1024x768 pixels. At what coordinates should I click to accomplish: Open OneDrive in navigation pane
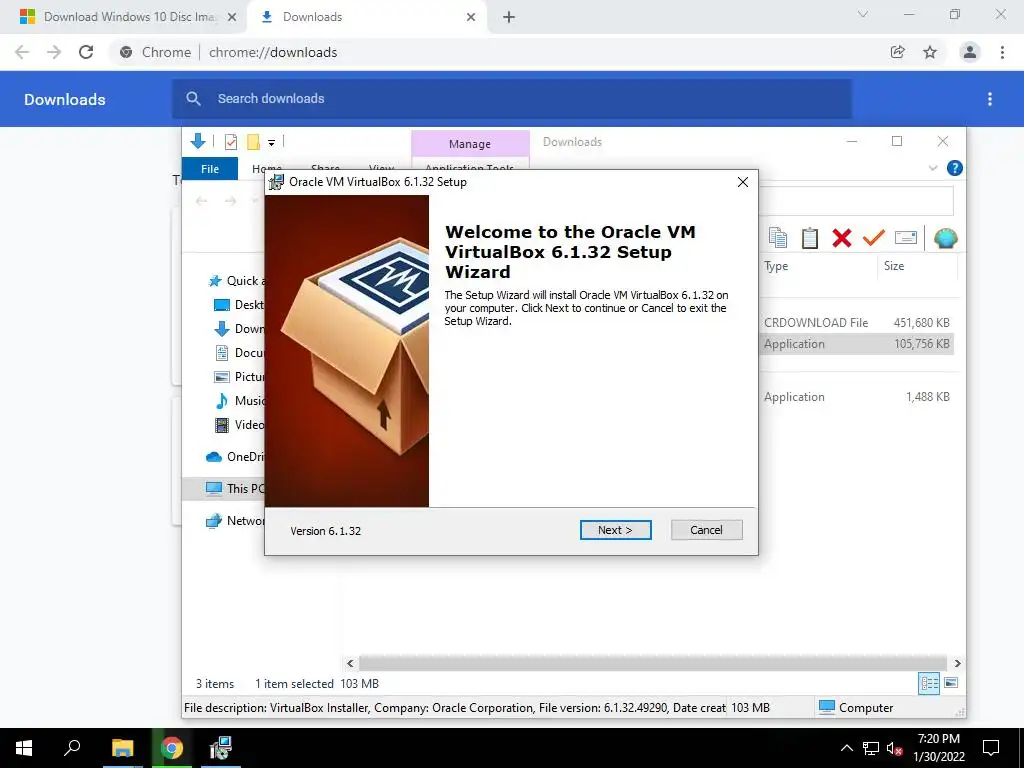tap(235, 456)
